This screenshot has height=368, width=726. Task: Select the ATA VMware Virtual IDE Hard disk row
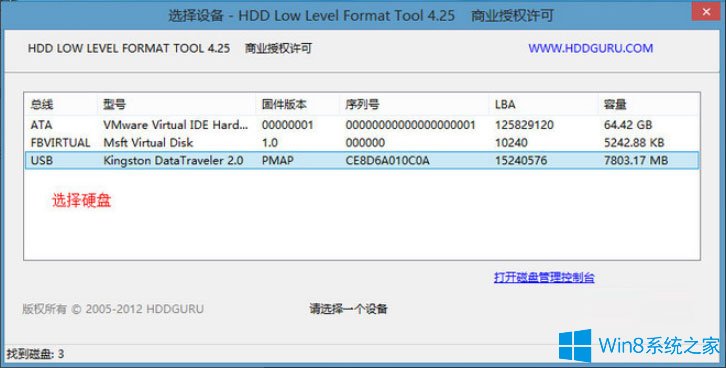(362, 125)
